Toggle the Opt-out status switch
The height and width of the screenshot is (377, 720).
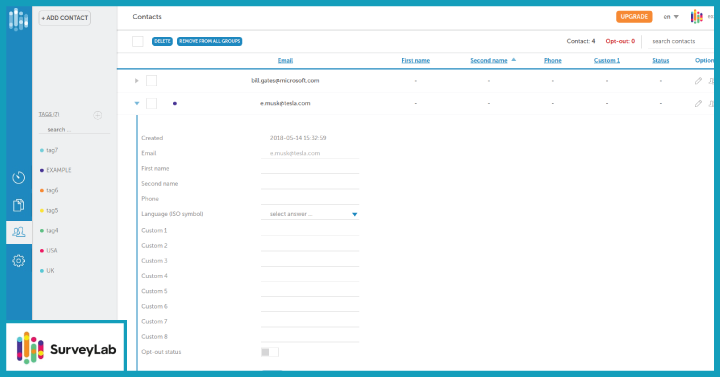270,352
